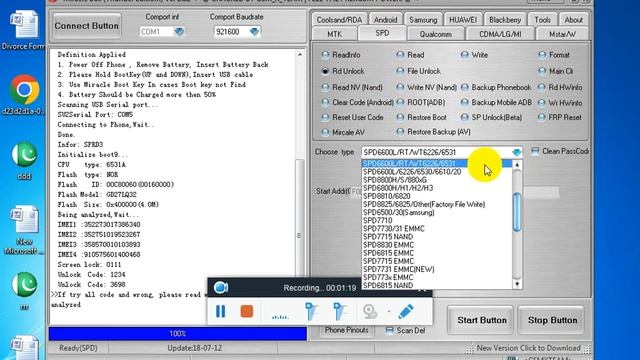The width and height of the screenshot is (640, 360).
Task: Click the second cursor-effect icon in the recorder
Action: (x=339, y=311)
